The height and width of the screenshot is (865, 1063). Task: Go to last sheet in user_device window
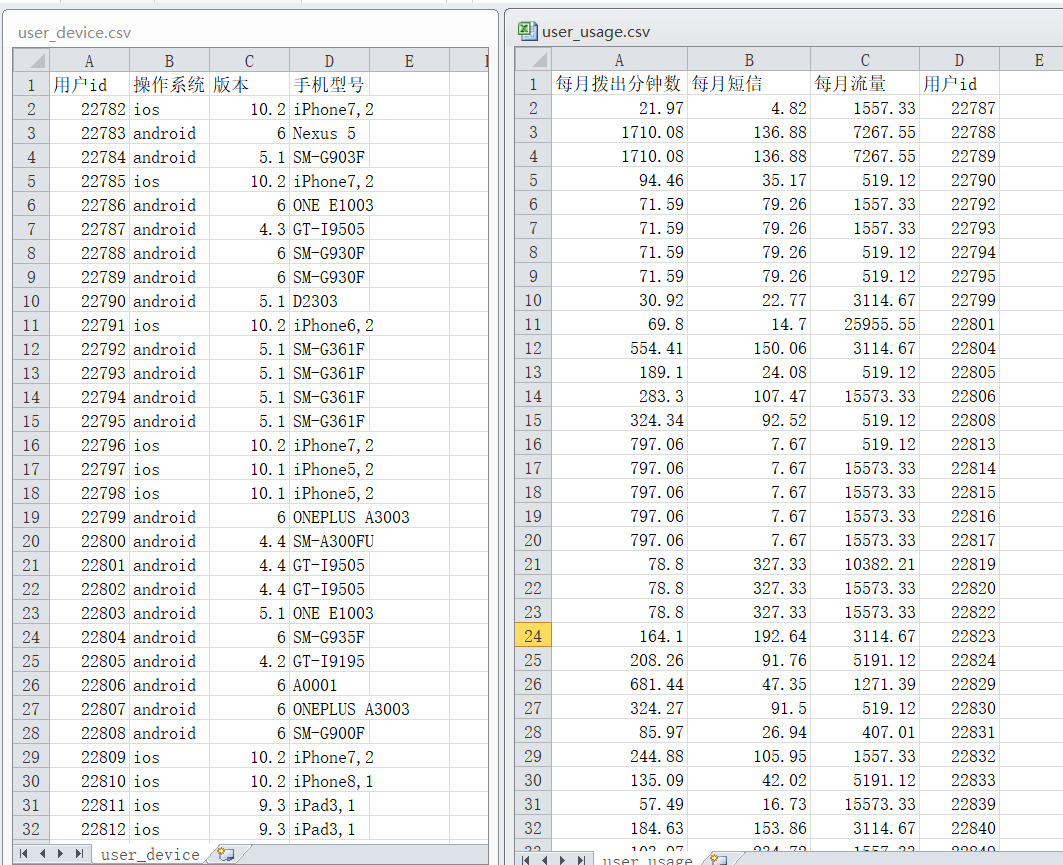(78, 854)
